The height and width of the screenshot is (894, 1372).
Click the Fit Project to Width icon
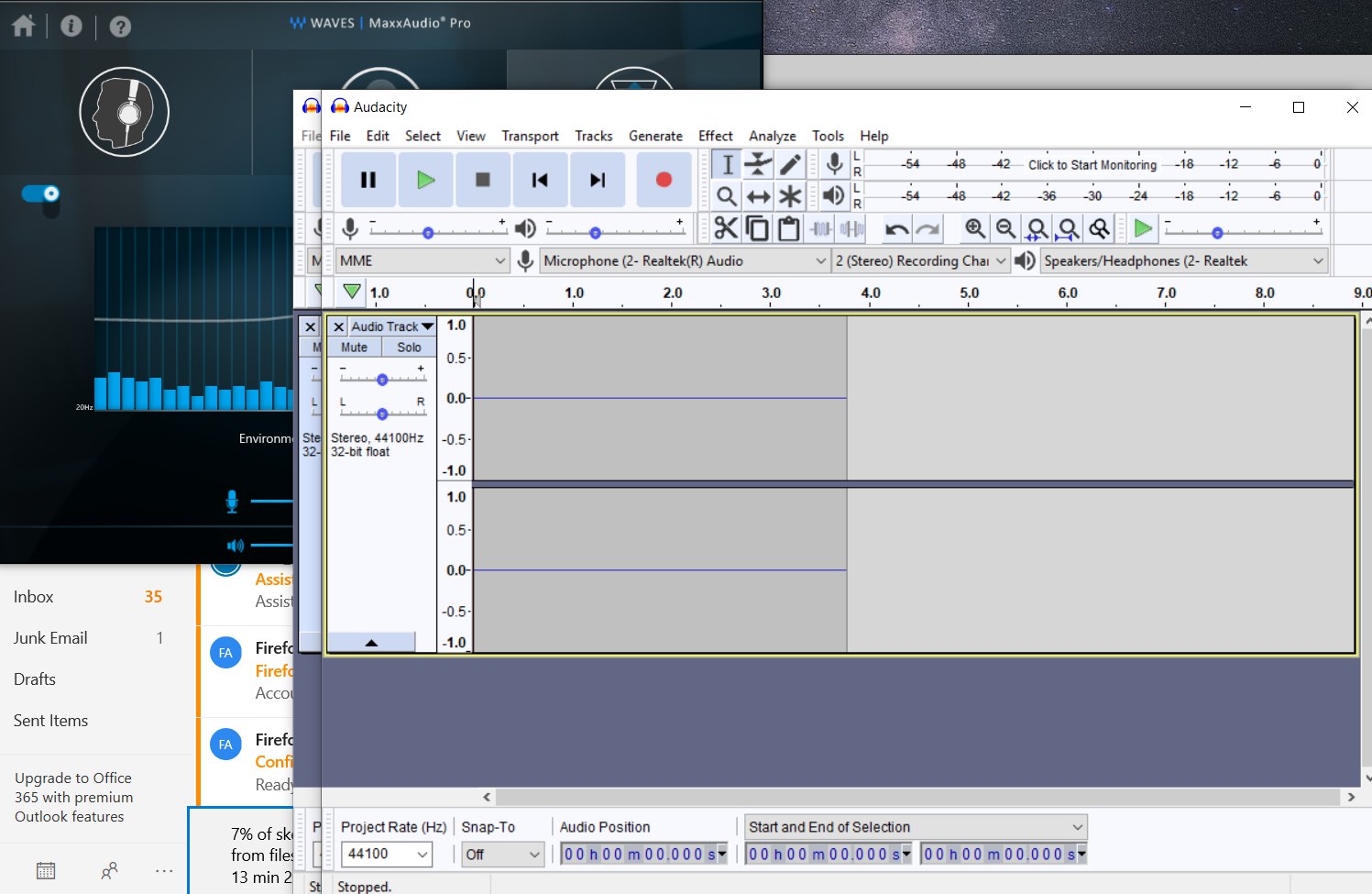[x=1069, y=228]
